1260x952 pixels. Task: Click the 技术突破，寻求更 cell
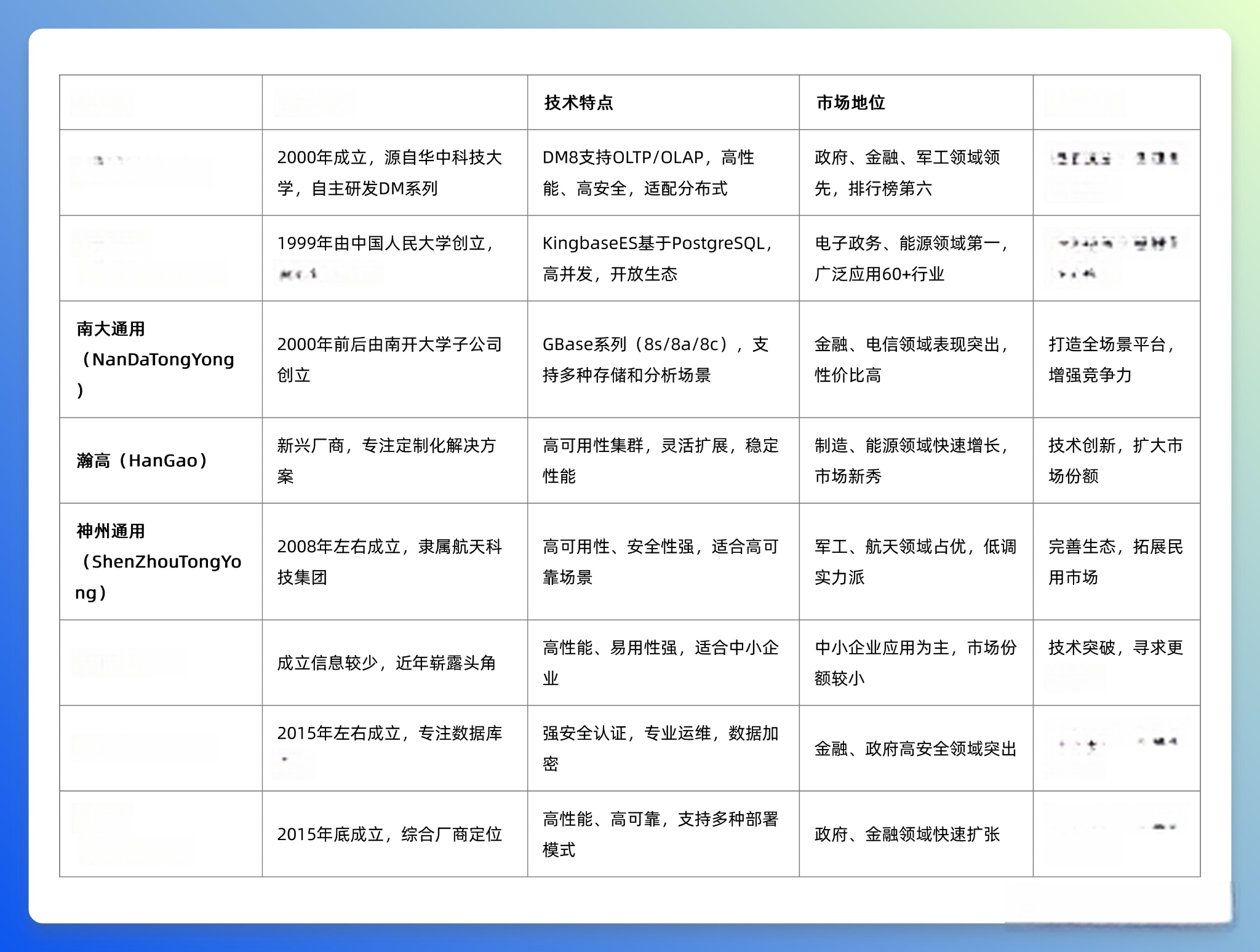pos(1117,662)
